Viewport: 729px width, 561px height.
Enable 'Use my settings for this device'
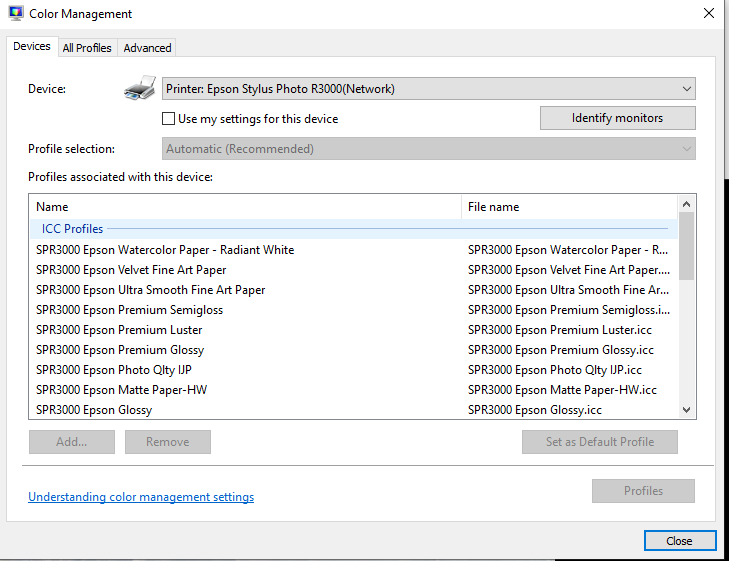(169, 119)
